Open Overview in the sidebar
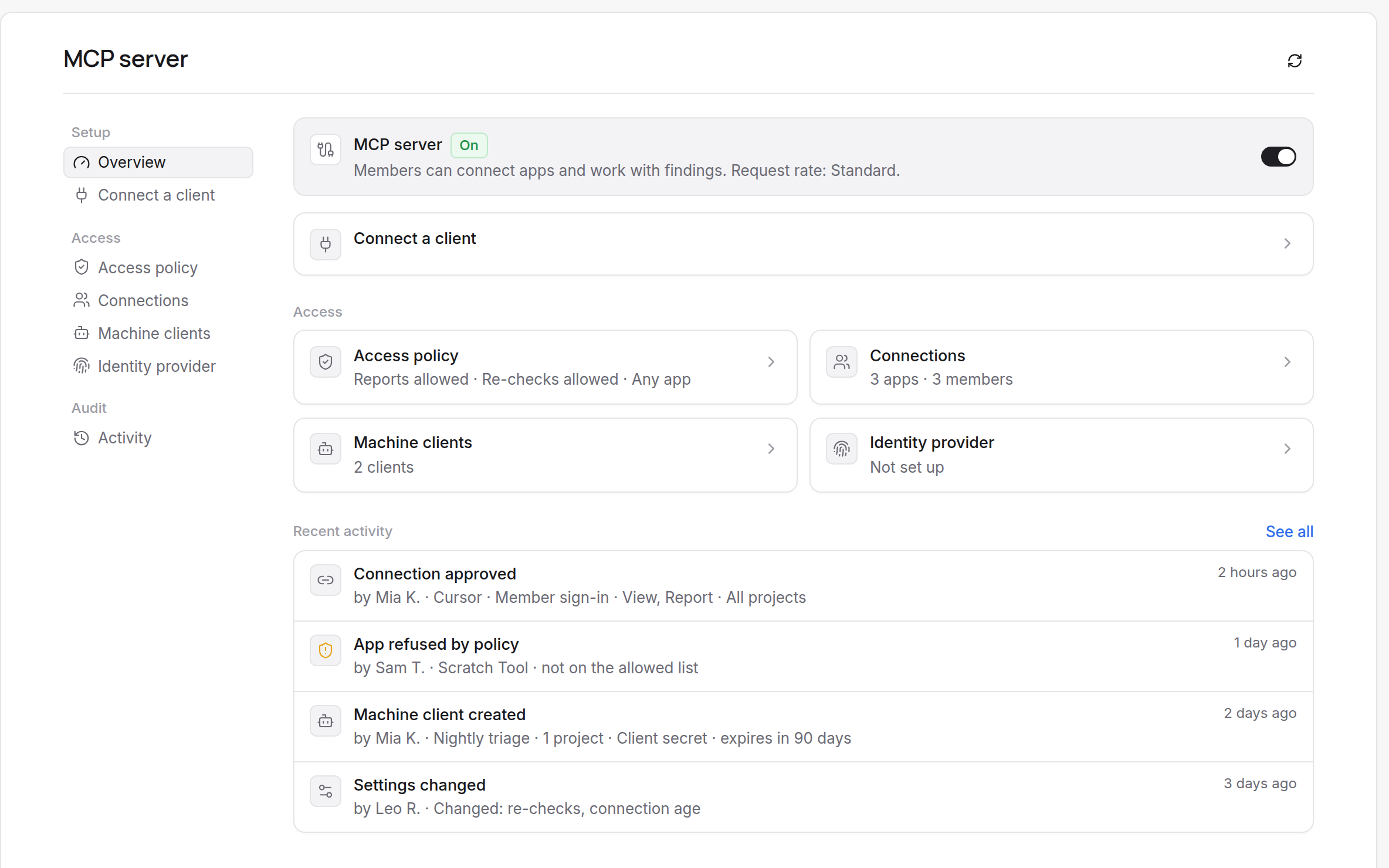This screenshot has height=868, width=1389. pyautogui.click(x=158, y=162)
